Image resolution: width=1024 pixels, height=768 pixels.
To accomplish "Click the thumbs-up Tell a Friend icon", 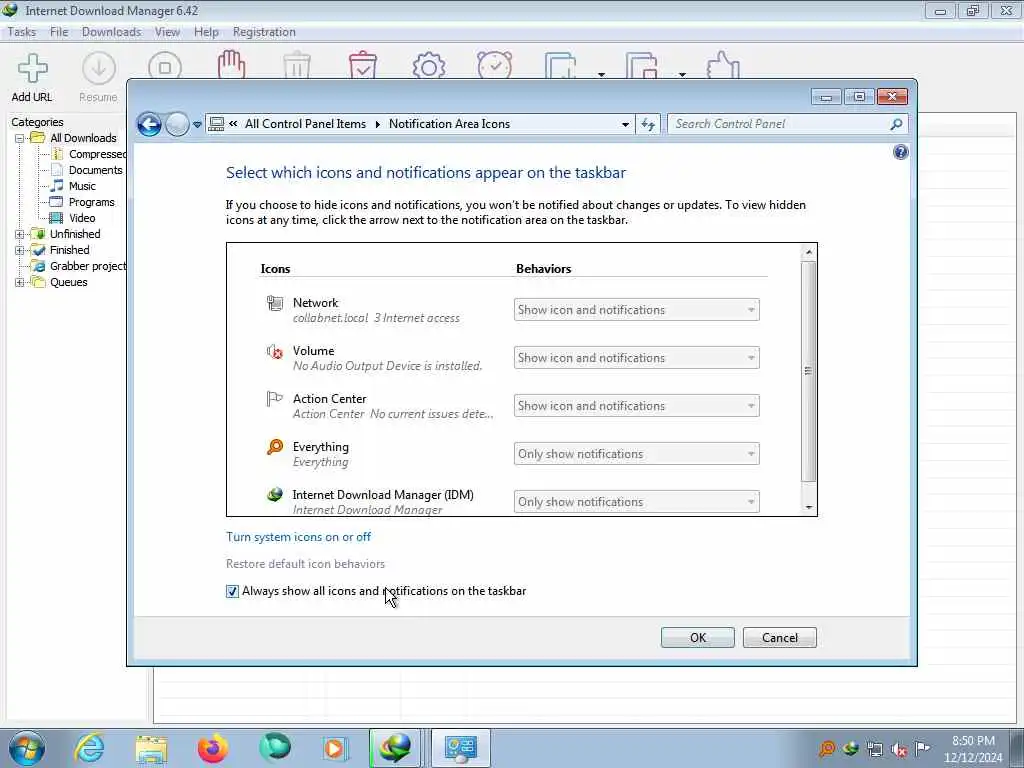I will coord(723,65).
